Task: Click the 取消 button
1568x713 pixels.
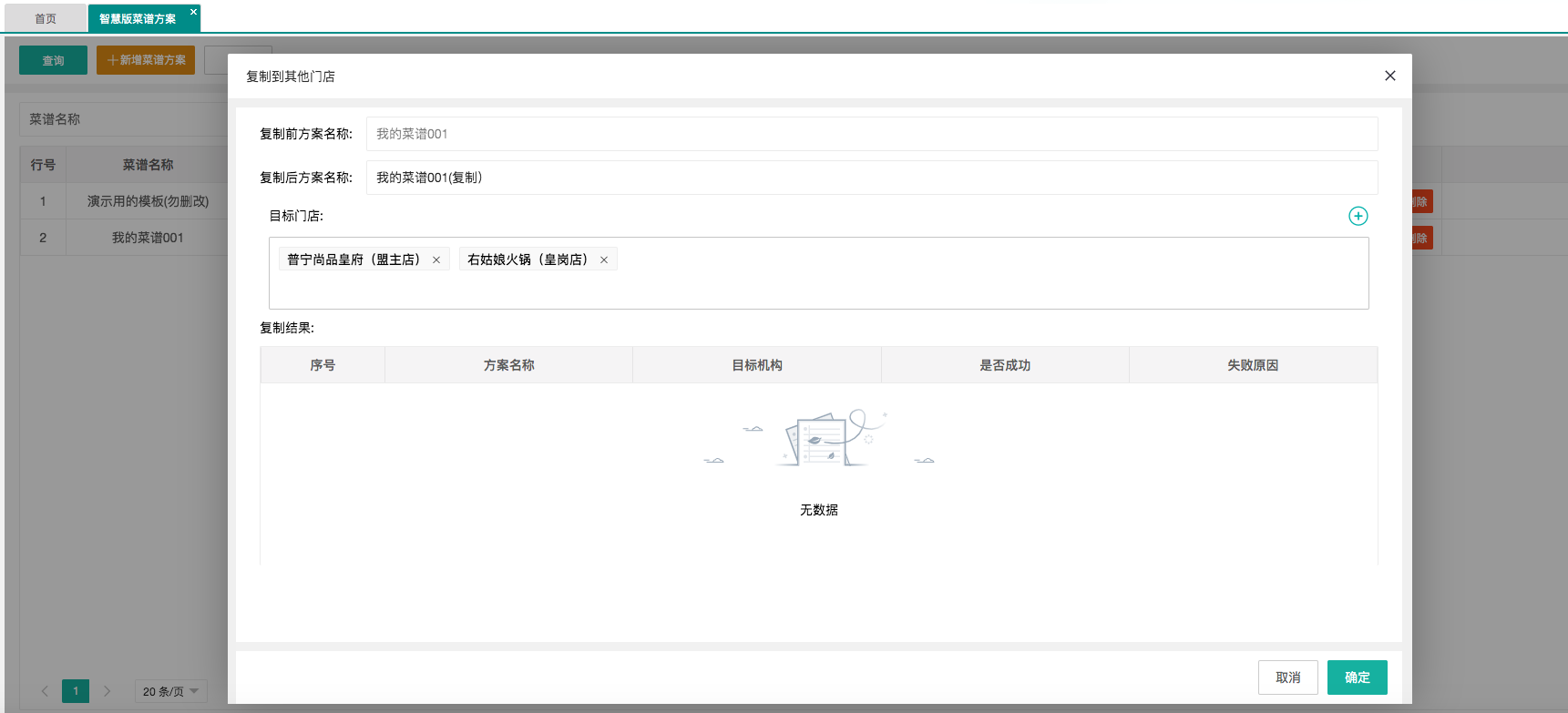Action: point(1287,677)
